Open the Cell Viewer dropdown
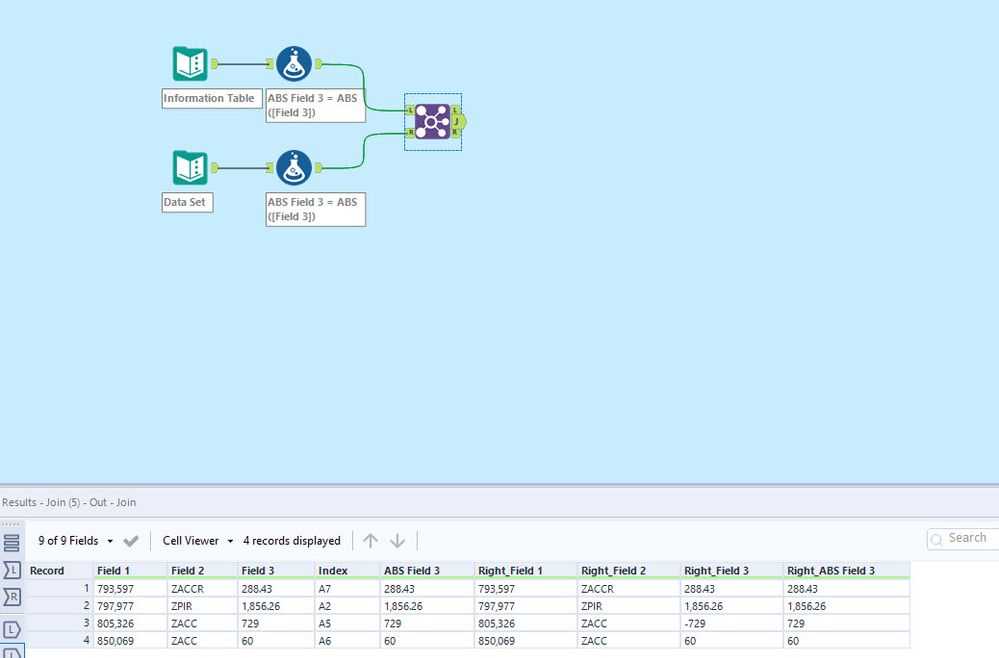The image size is (999, 658). click(198, 541)
